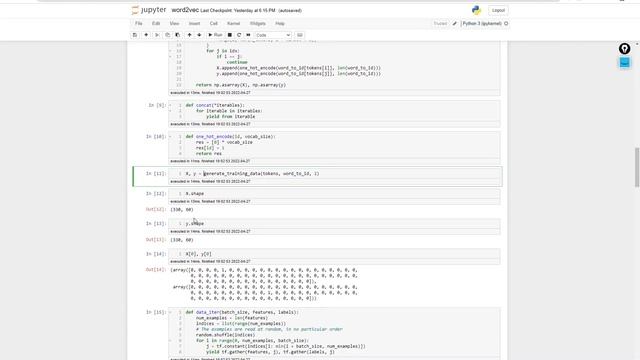Interrupt the kernel with stop icon
The height and width of the screenshot is (360, 640).
coord(230,35)
